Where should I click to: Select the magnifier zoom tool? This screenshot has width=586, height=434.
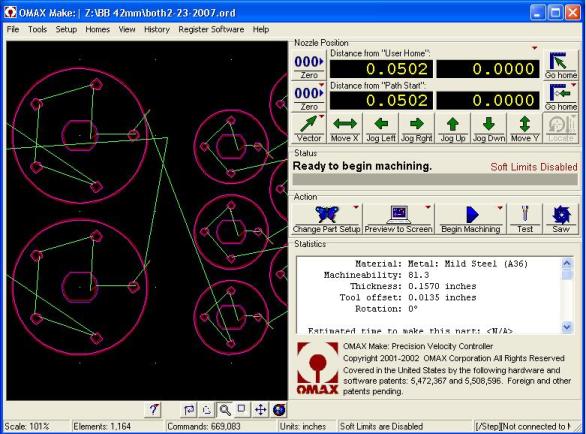[x=225, y=410]
